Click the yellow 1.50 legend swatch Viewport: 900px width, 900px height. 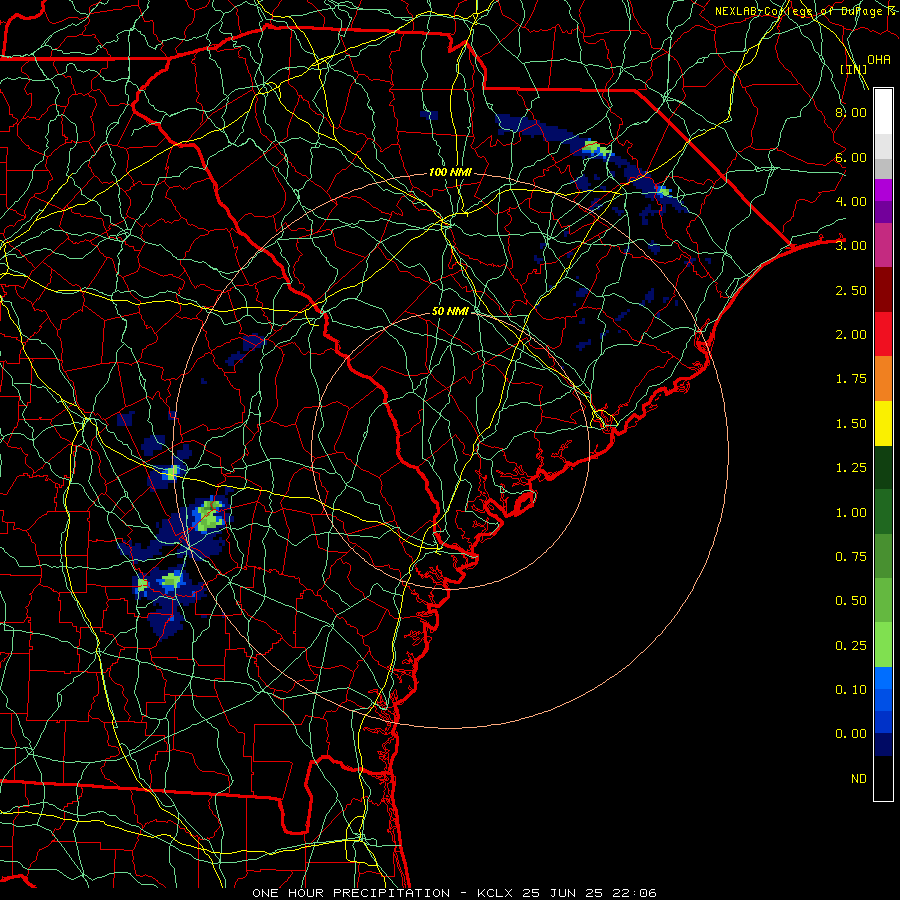pyautogui.click(x=883, y=424)
